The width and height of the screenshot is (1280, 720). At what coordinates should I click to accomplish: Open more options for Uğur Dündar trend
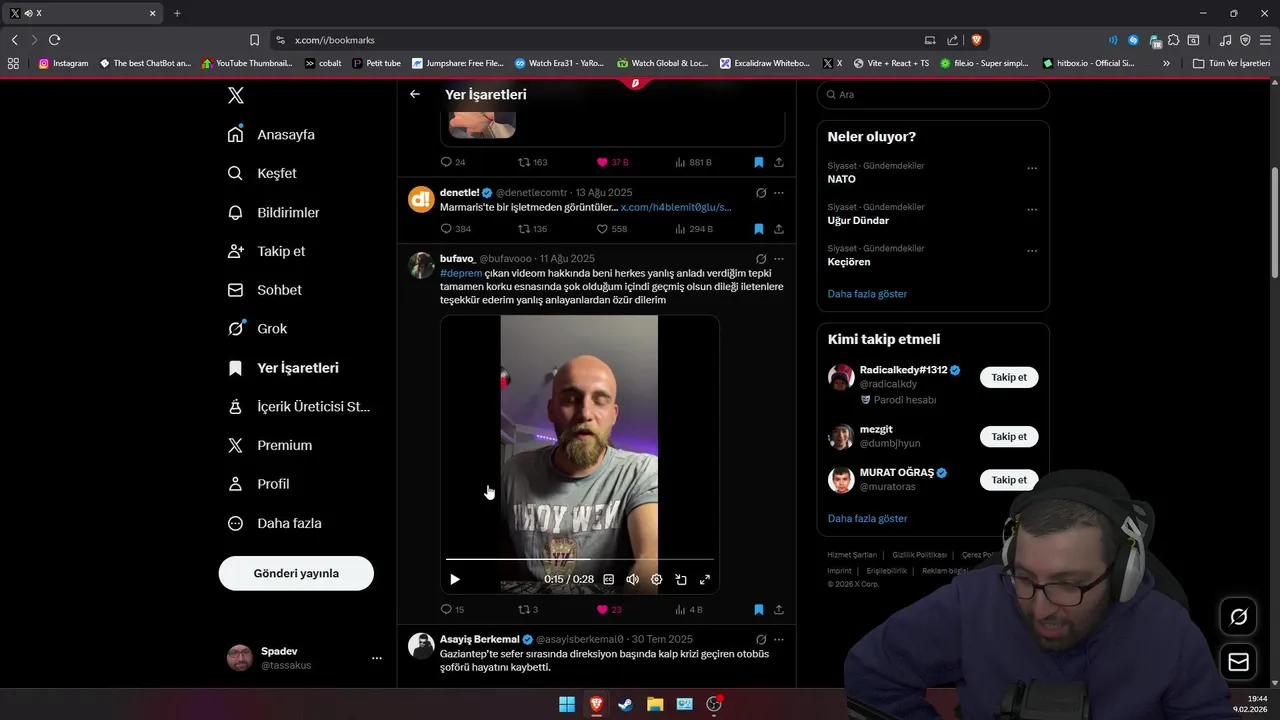1032,209
